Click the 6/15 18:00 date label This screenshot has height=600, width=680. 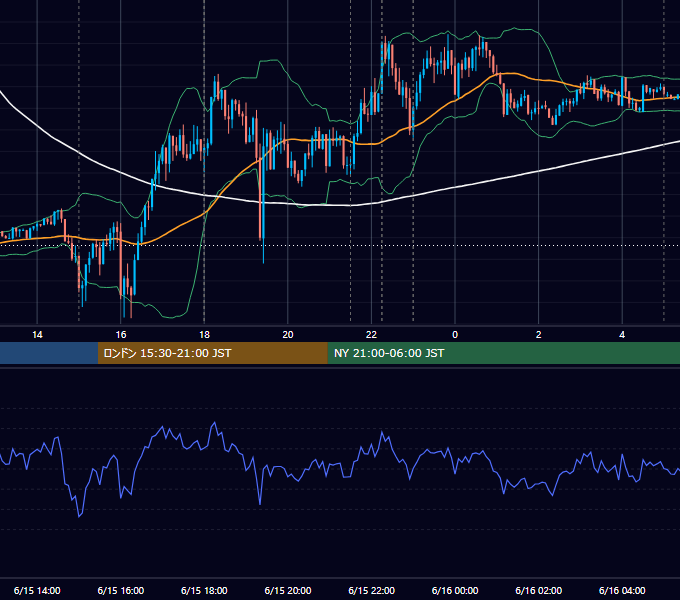point(204,590)
